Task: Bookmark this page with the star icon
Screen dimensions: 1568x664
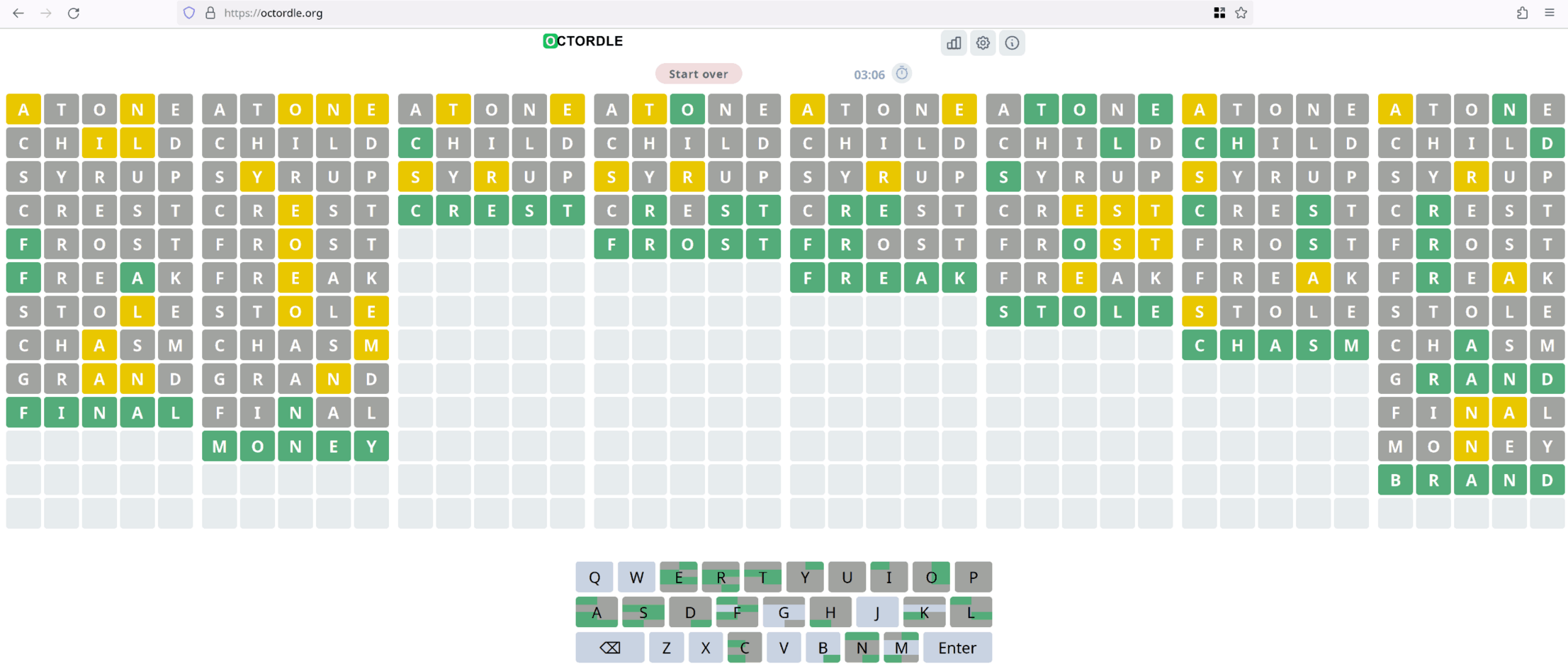Action: [x=1241, y=13]
